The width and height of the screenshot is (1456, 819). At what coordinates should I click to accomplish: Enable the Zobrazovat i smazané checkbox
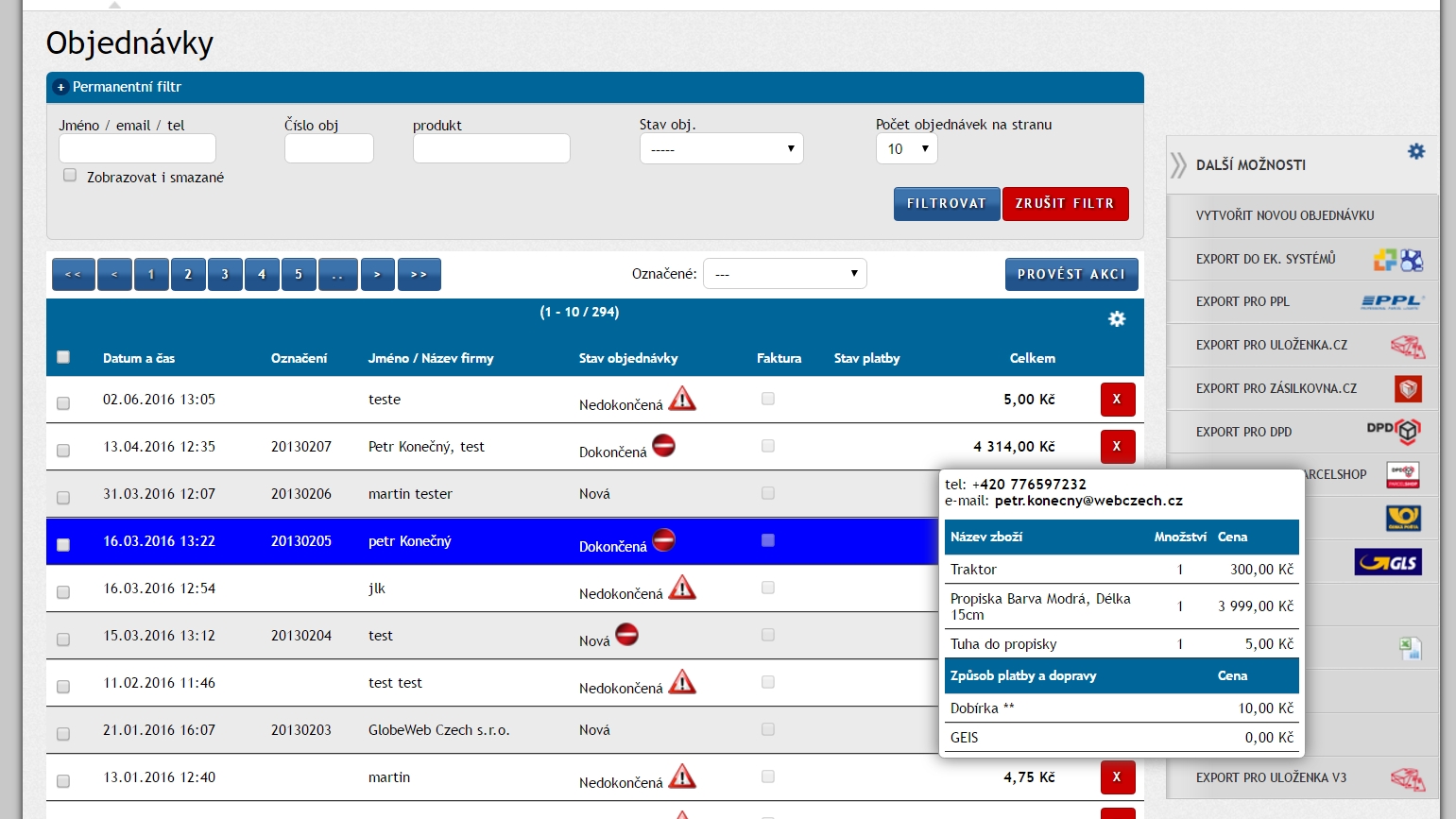70,175
